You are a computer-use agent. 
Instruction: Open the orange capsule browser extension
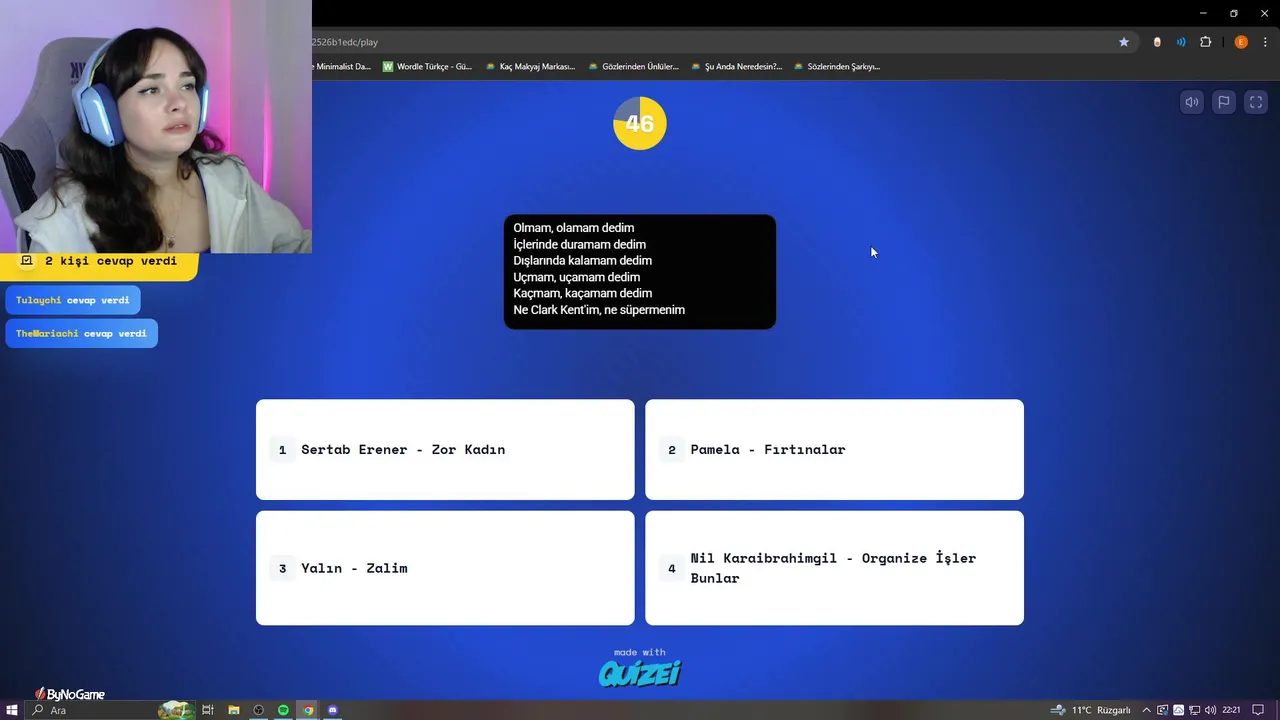pyautogui.click(x=1157, y=42)
